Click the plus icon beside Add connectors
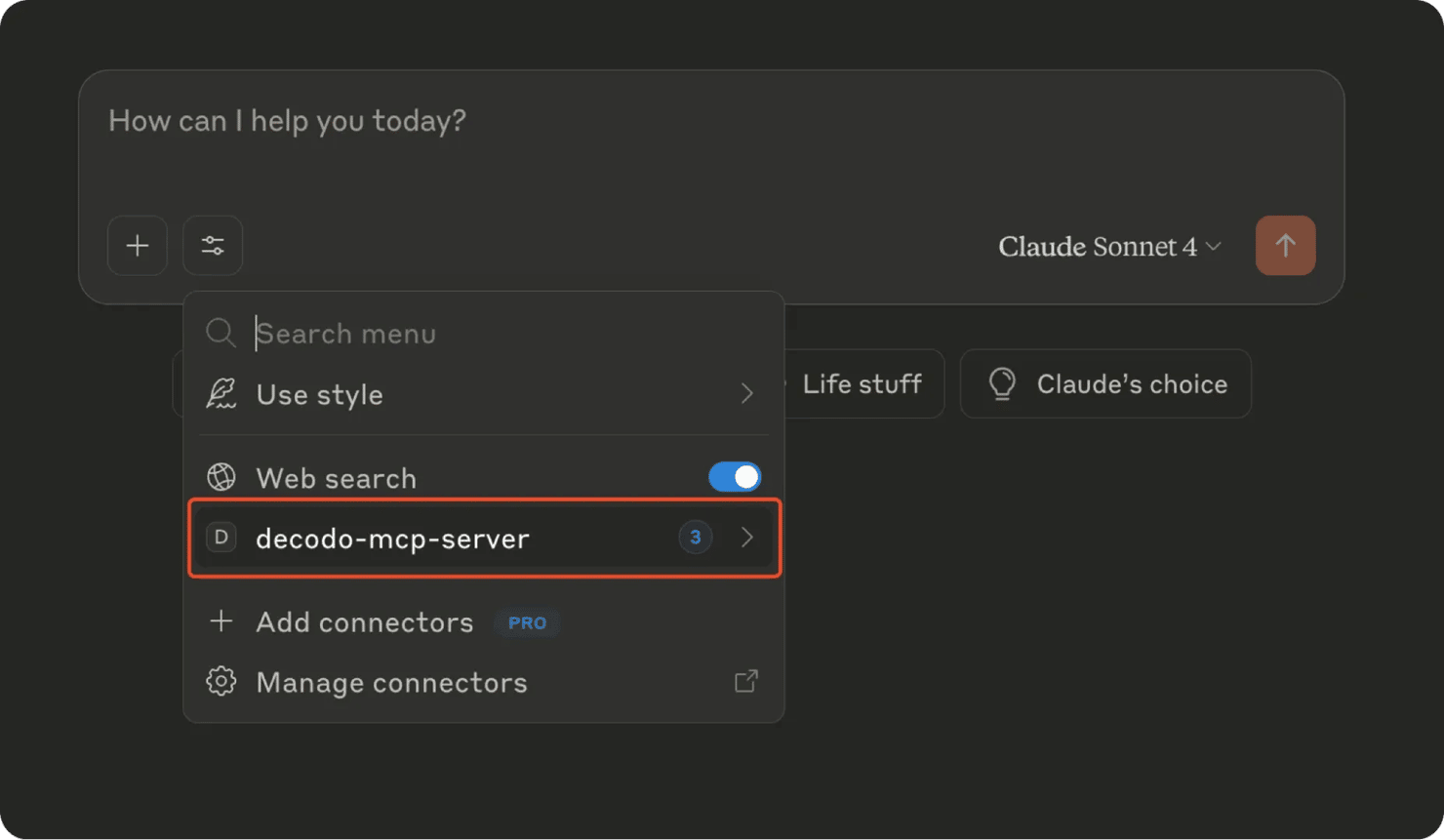This screenshot has width=1444, height=840. click(x=221, y=621)
